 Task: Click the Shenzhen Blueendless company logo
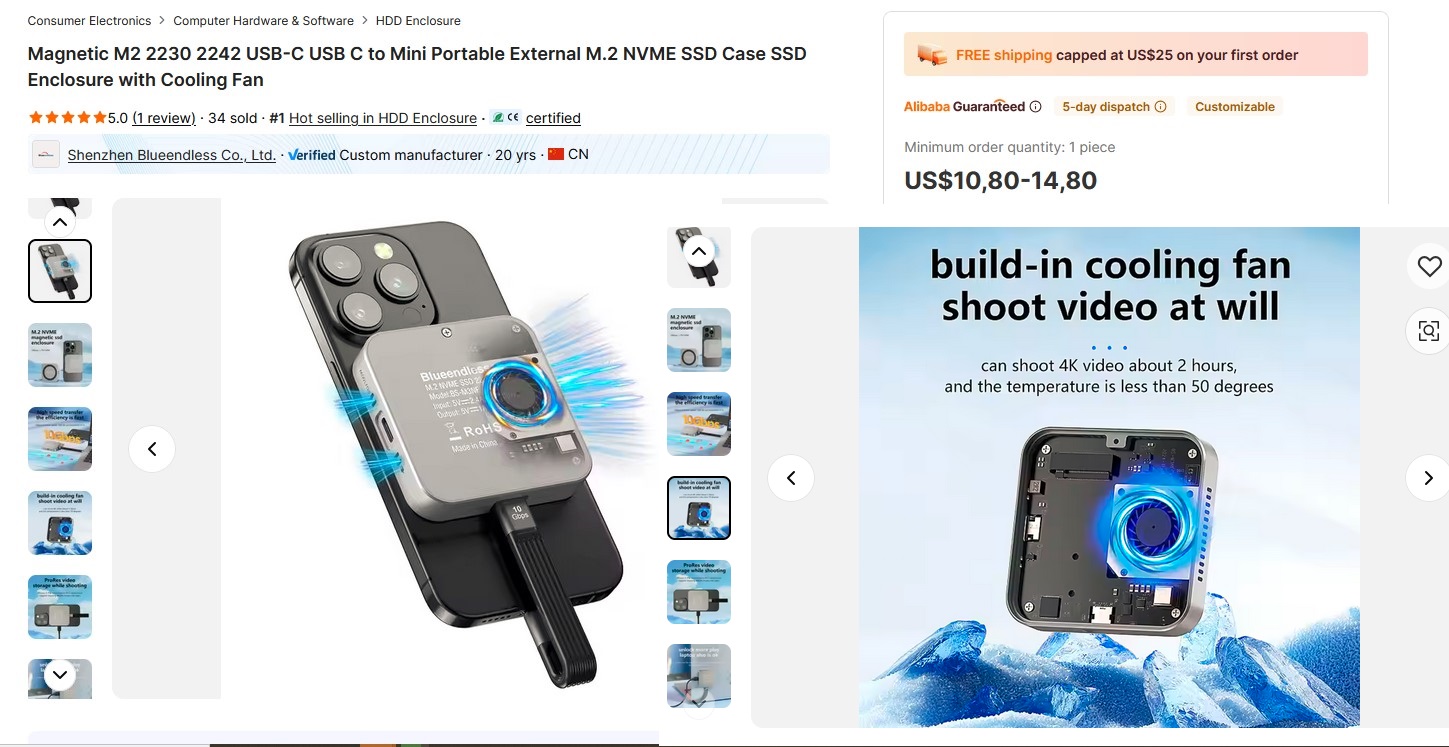tap(46, 155)
